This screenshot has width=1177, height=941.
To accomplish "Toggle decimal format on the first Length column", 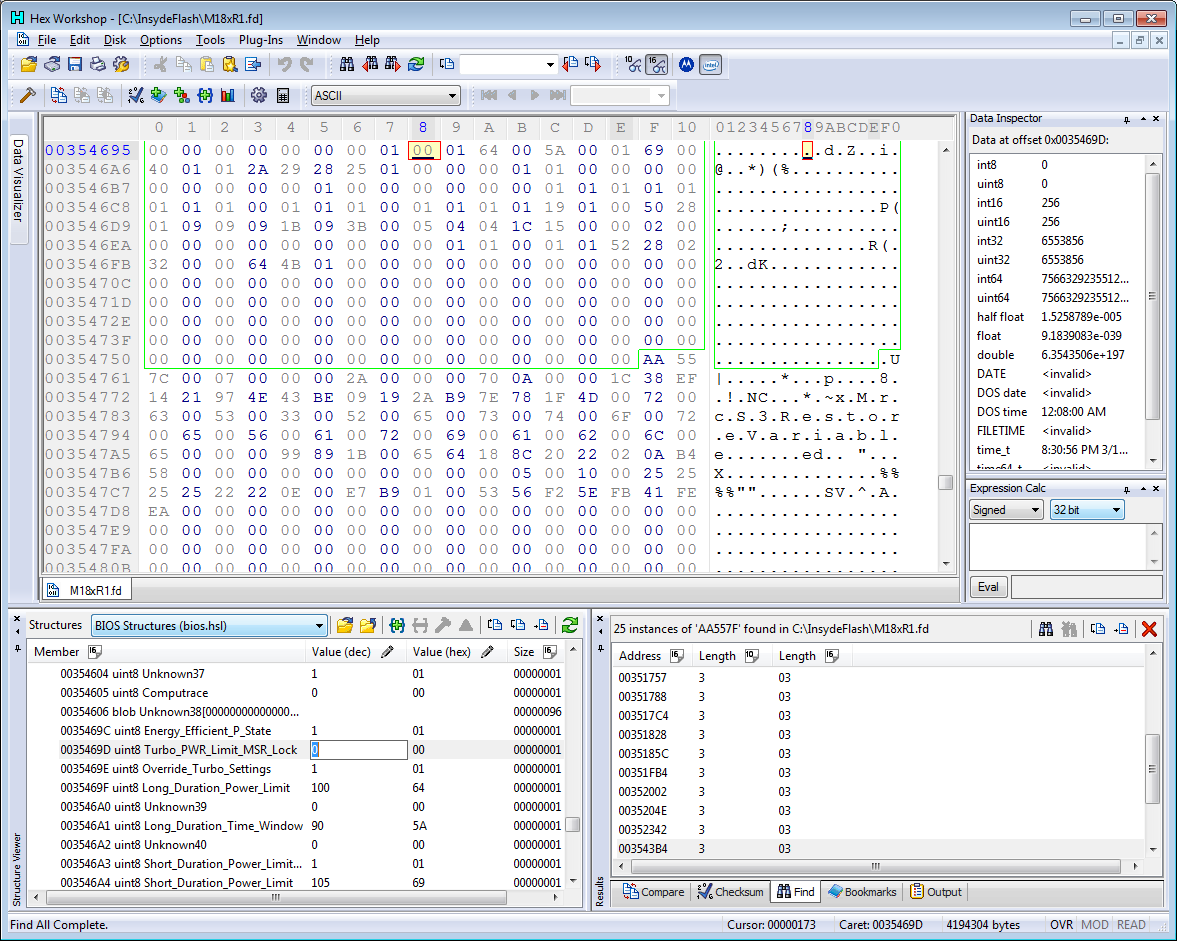I will [x=752, y=656].
